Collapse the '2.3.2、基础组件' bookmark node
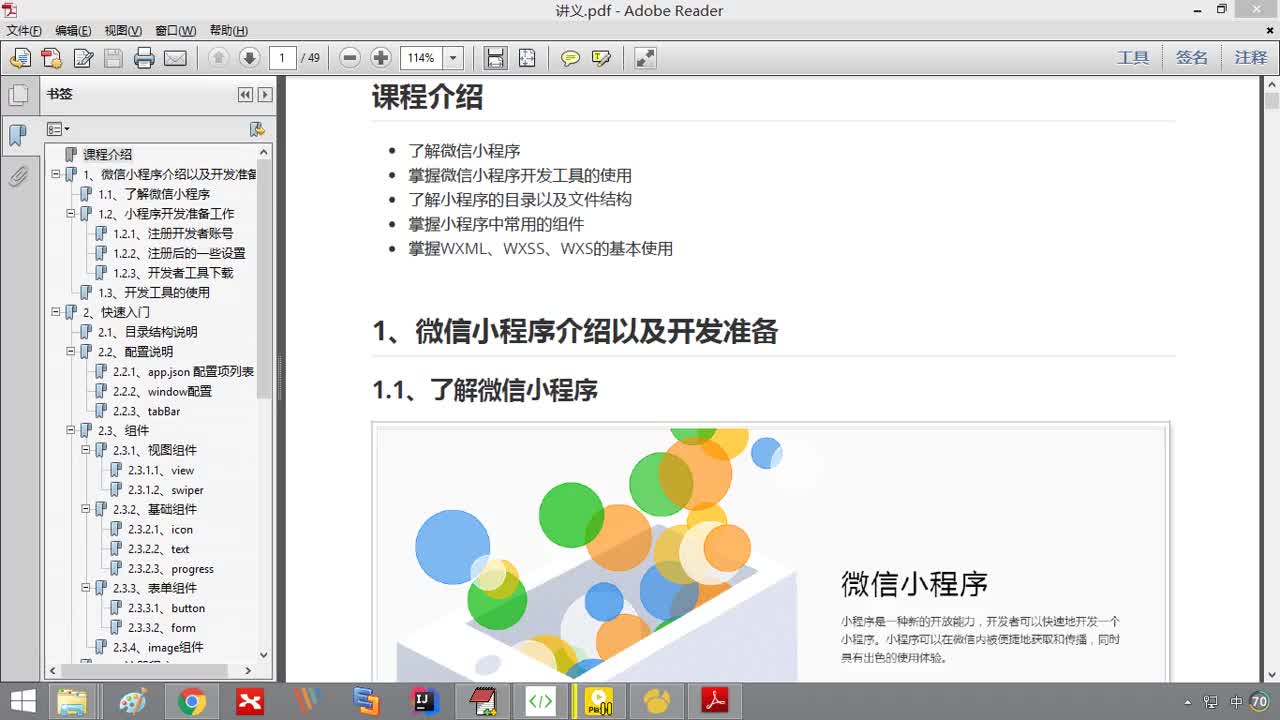This screenshot has width=1280, height=720. coord(86,509)
